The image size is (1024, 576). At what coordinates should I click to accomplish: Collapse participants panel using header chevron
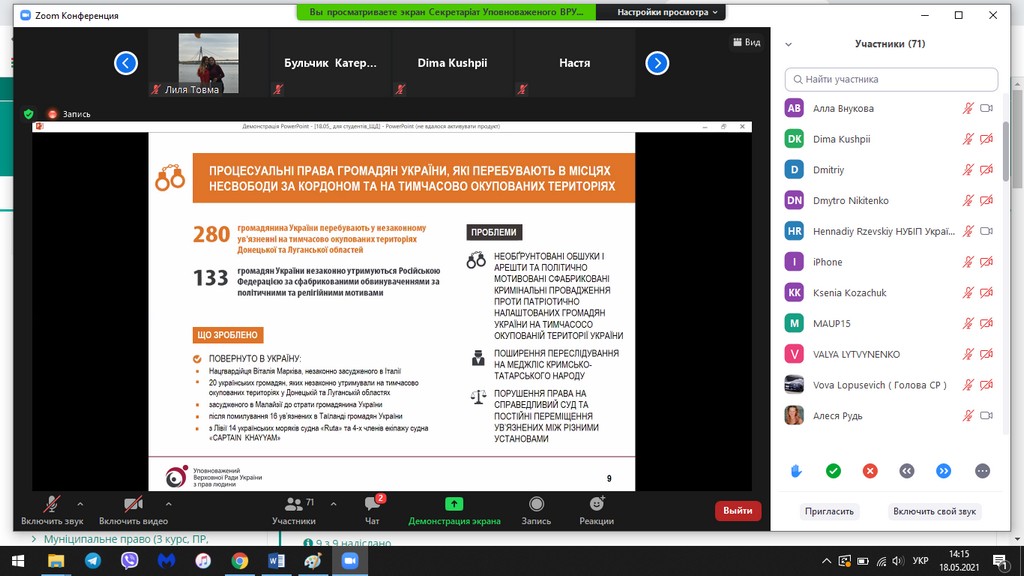coord(789,44)
